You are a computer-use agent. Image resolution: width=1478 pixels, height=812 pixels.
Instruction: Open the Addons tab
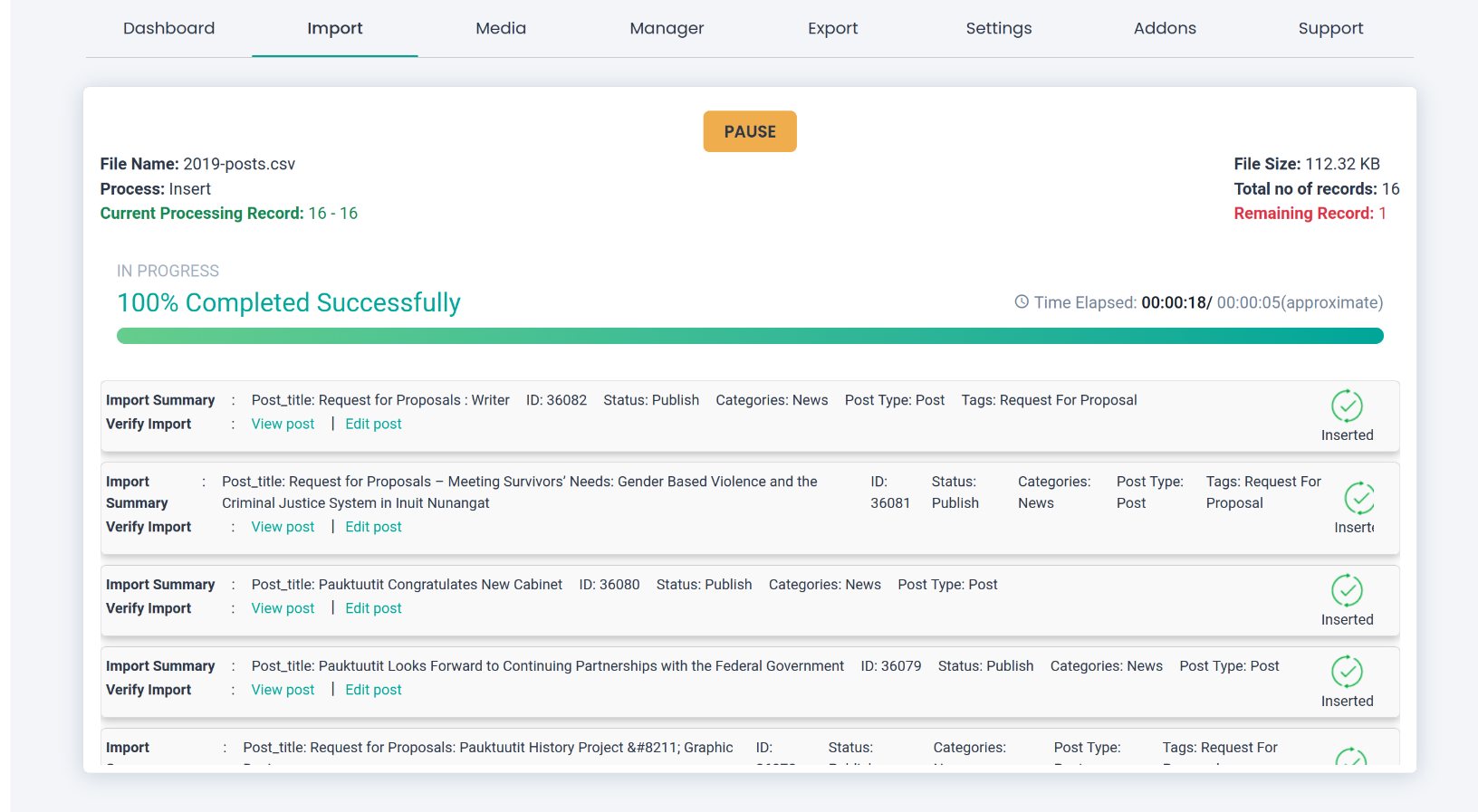1165,28
